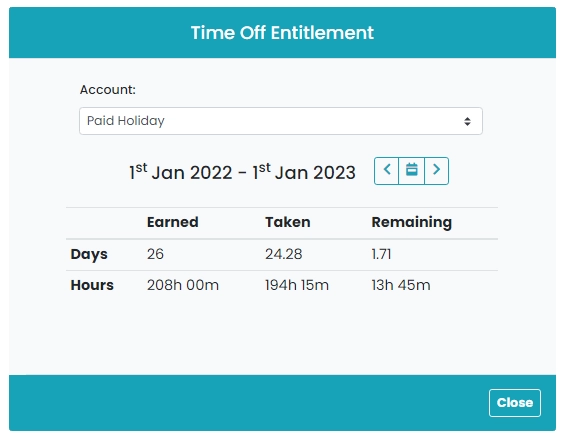Click the 1.71 remaining days value
Image resolution: width=565 pixels, height=439 pixels.
tap(381, 254)
